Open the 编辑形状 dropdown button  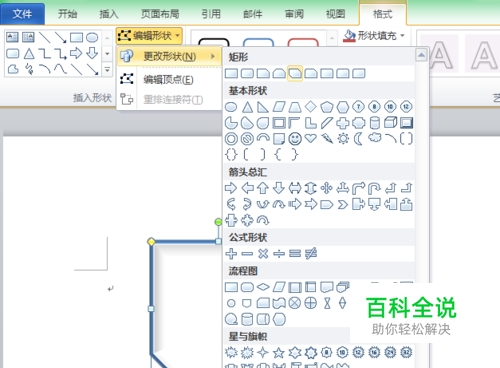[x=149, y=35]
